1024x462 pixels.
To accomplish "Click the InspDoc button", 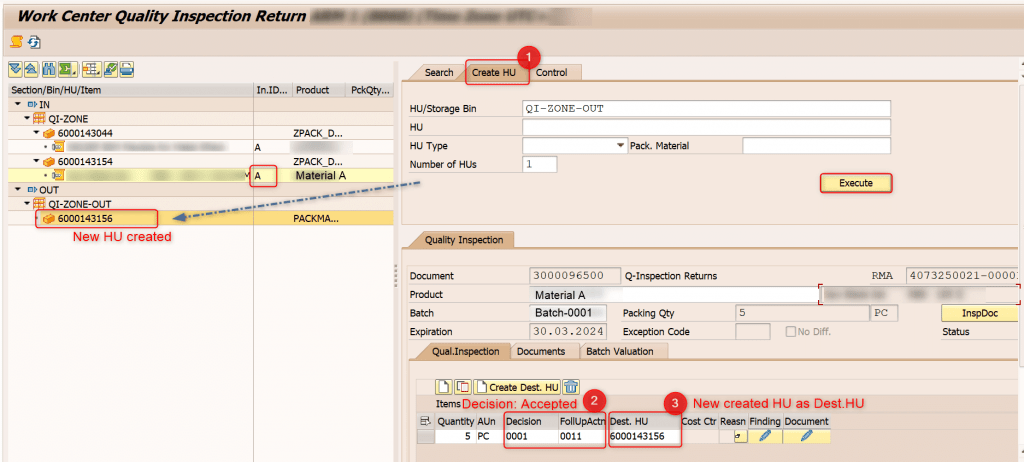I will click(x=980, y=313).
